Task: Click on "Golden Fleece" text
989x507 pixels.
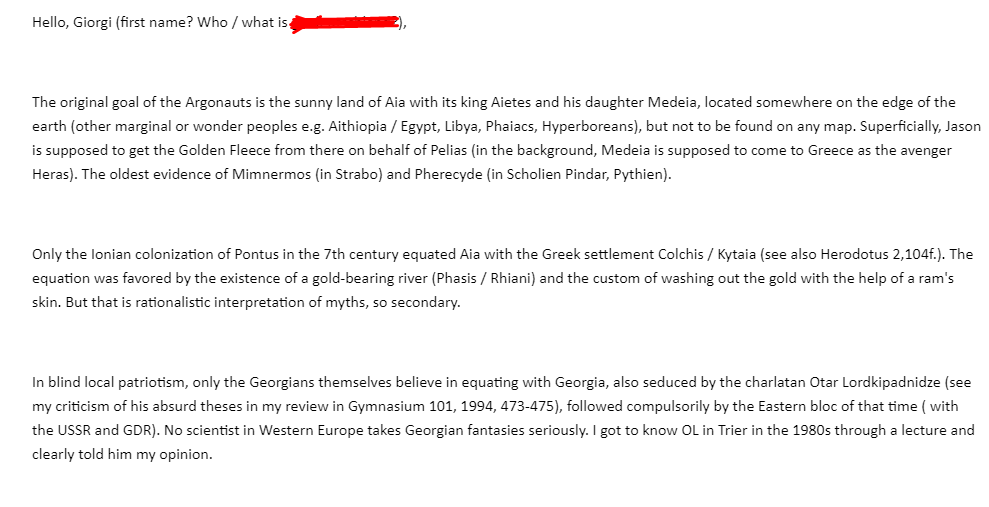Action: pyautogui.click(x=218, y=151)
